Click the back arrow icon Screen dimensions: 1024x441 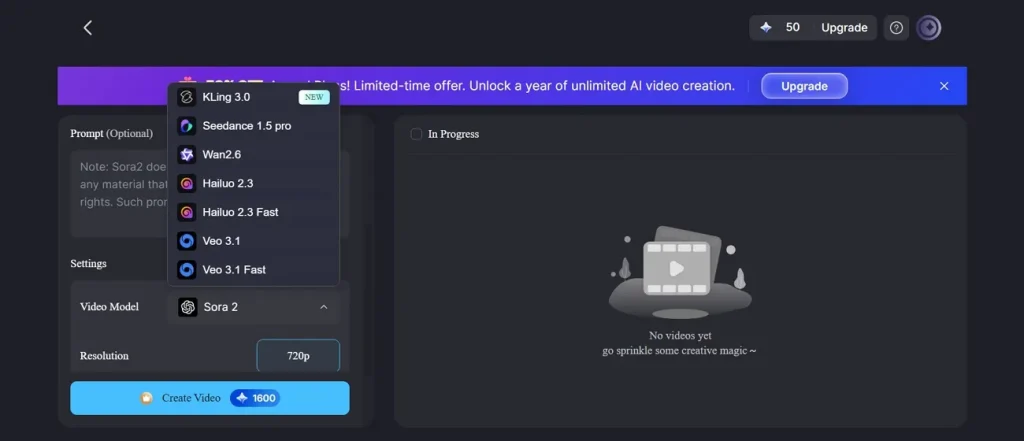88,27
